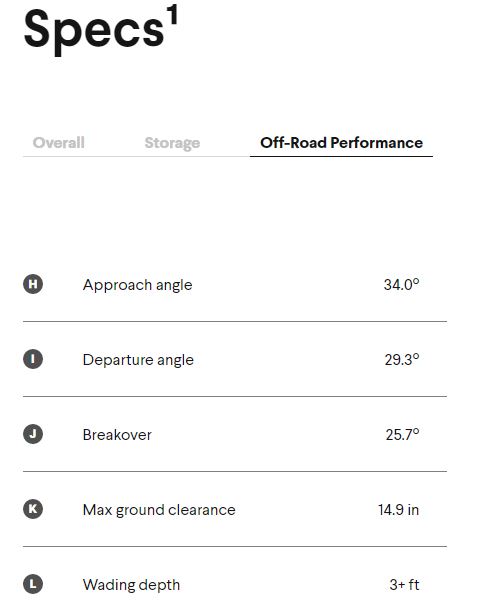Switch to the Overall specs tab
This screenshot has width=478, height=607.
coord(58,142)
